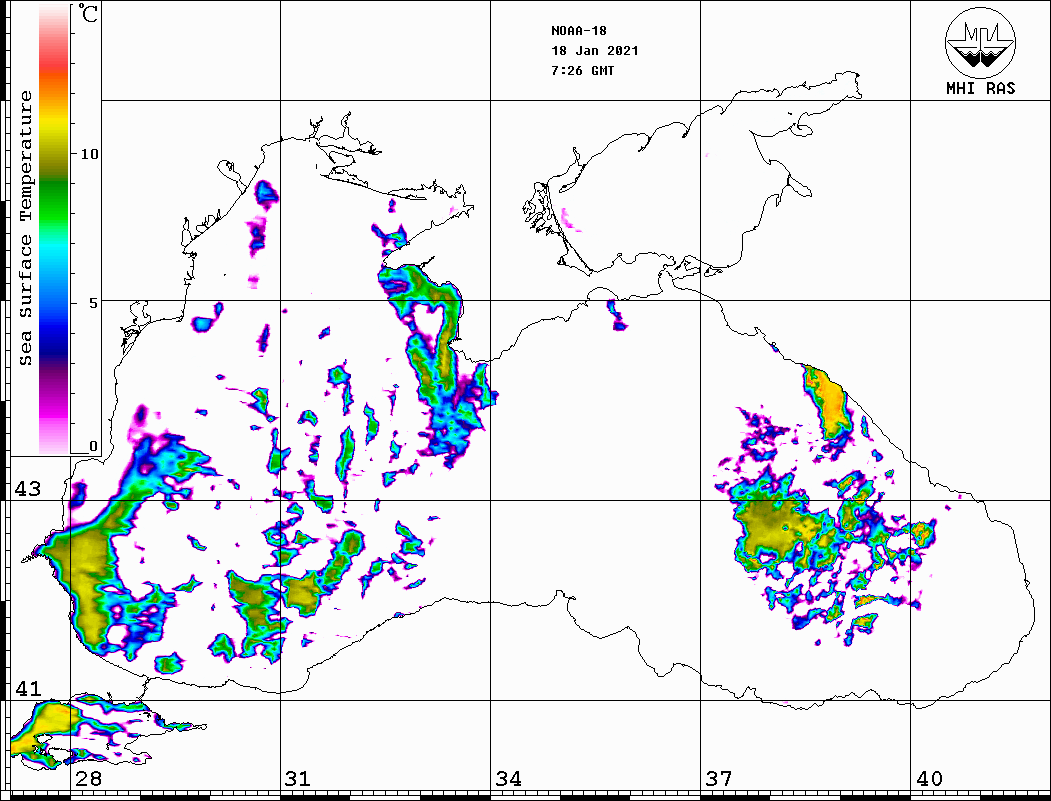Click the longitude label '37'
This screenshot has height=801, width=1051.
pyautogui.click(x=719, y=778)
